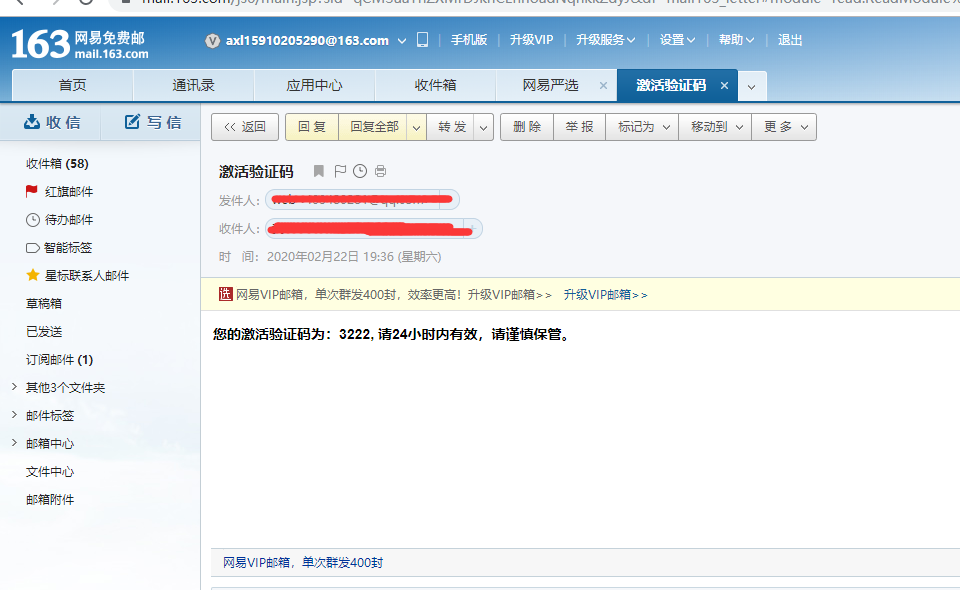Open 邮箱附件 in sidebar

point(50,500)
